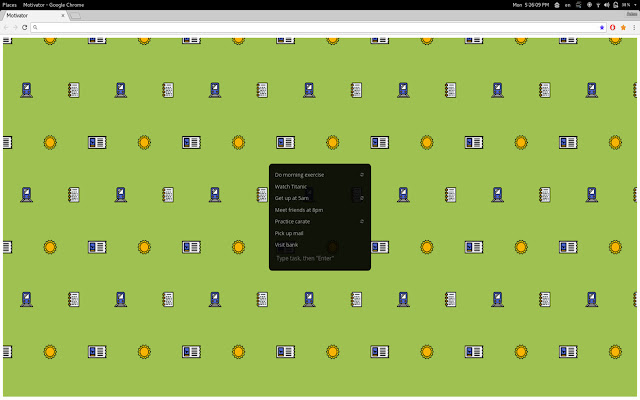Reload the Motivator page
This screenshot has width=640, height=400.
(x=24, y=27)
